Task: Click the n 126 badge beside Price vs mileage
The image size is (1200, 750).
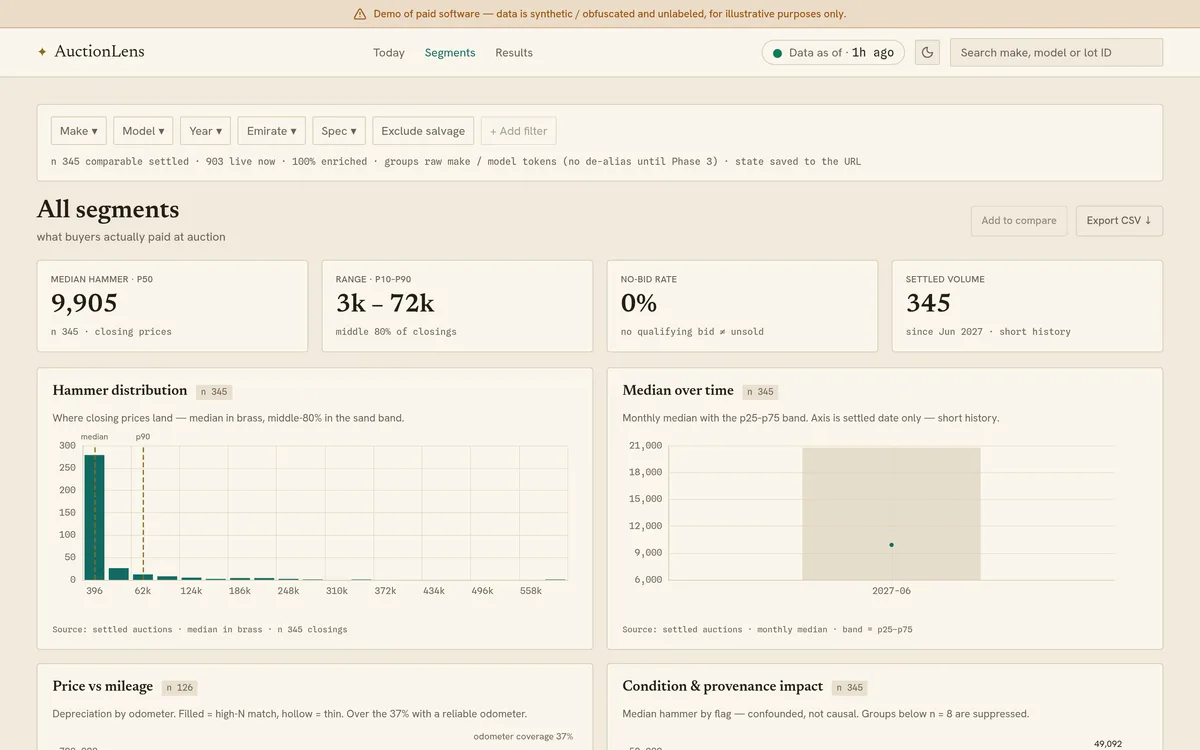Action: 180,688
